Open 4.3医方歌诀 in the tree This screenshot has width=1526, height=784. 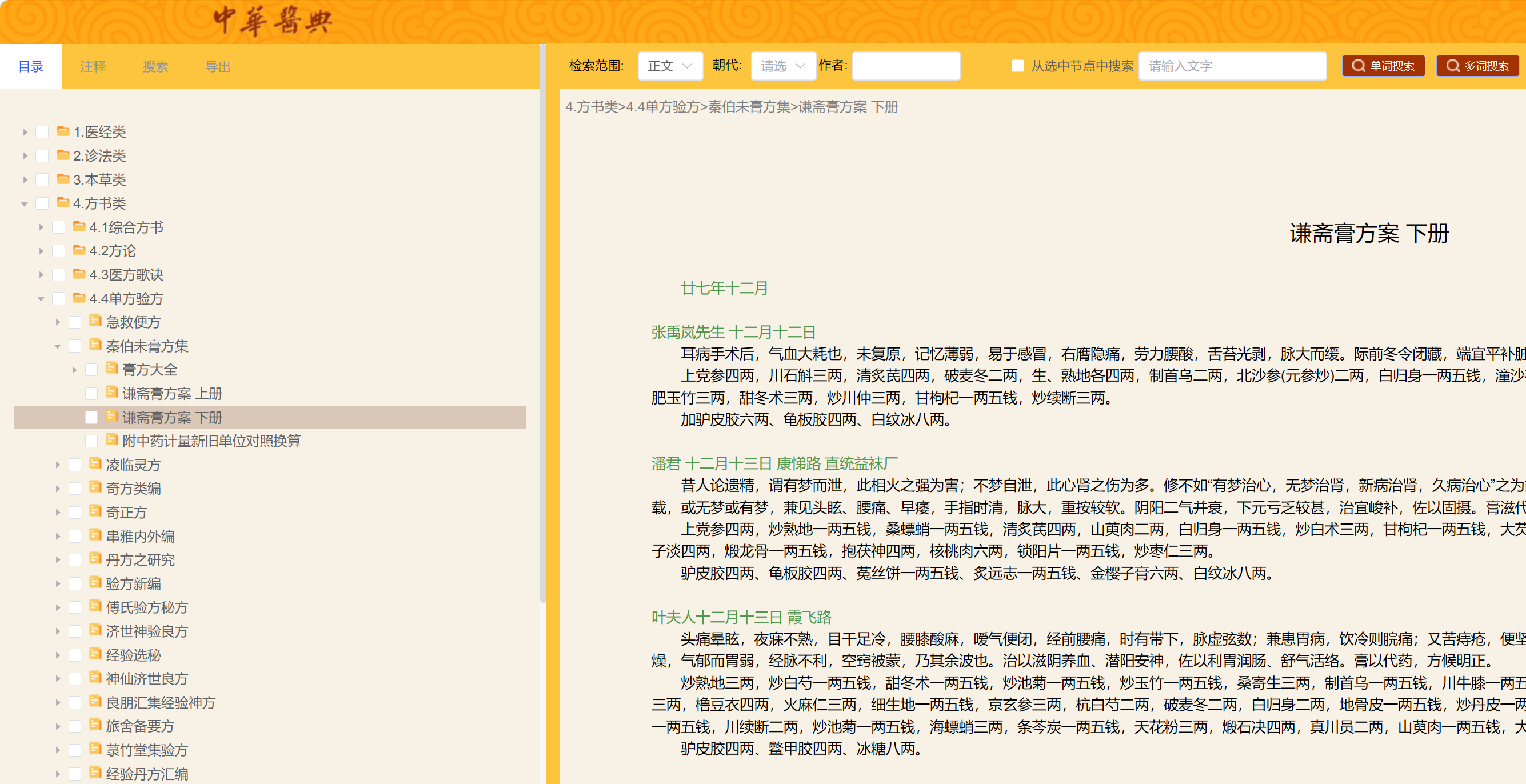click(x=126, y=275)
